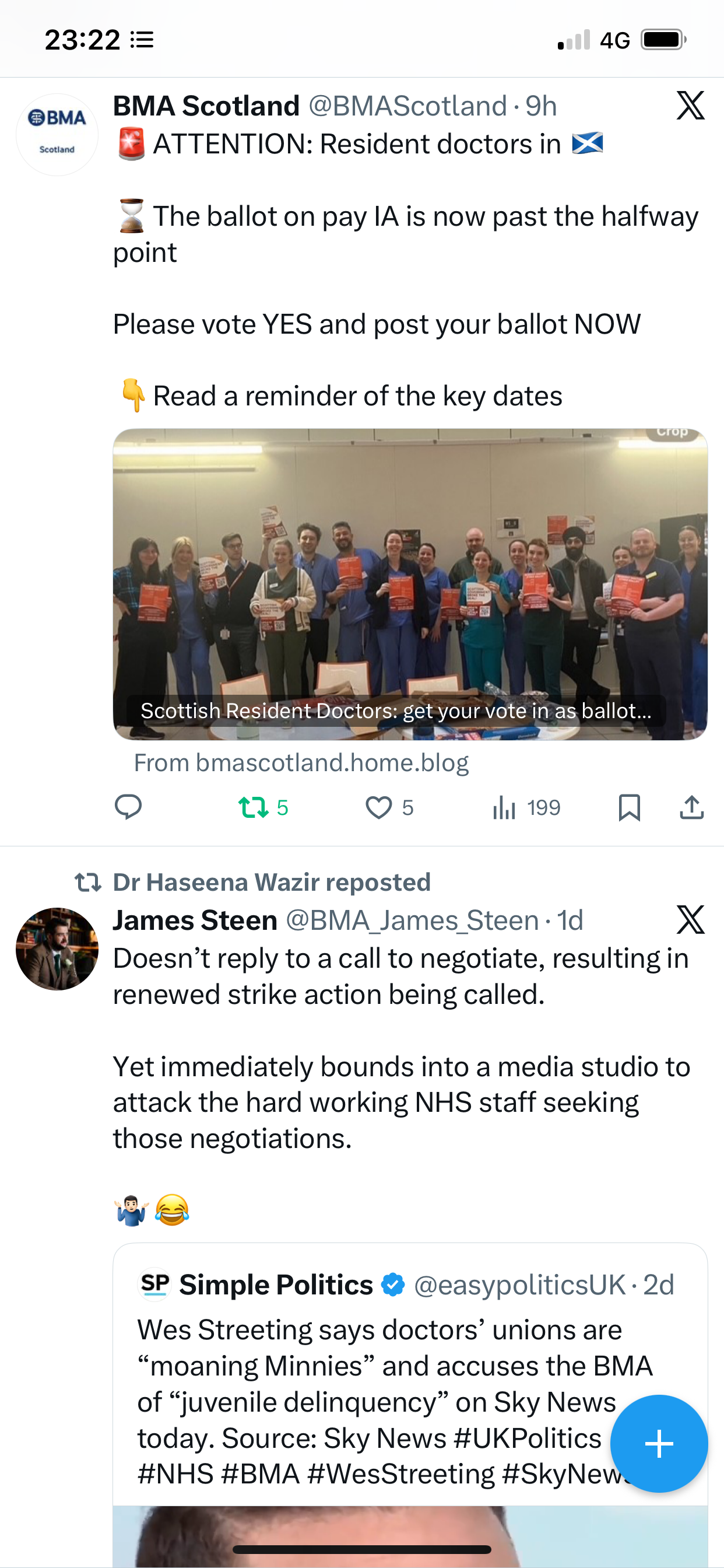
Task: Tap the @BMAScotland handle
Action: point(407,106)
